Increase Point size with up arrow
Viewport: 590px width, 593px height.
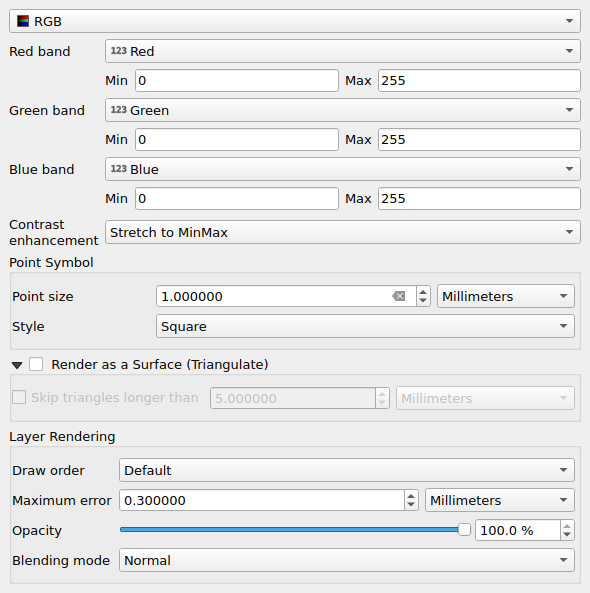[423, 292]
